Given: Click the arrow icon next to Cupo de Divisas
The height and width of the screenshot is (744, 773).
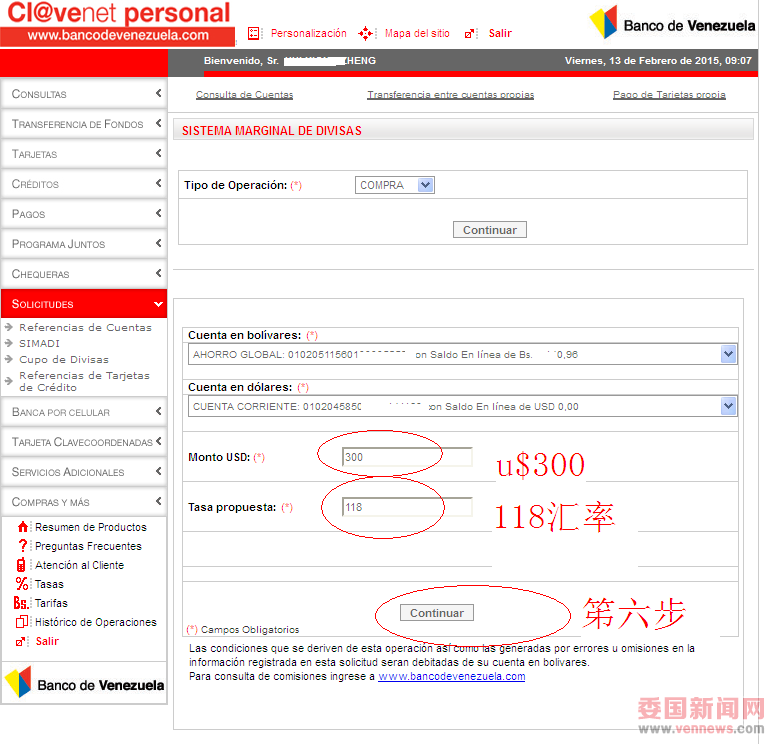Looking at the screenshot, I should 8,359.
